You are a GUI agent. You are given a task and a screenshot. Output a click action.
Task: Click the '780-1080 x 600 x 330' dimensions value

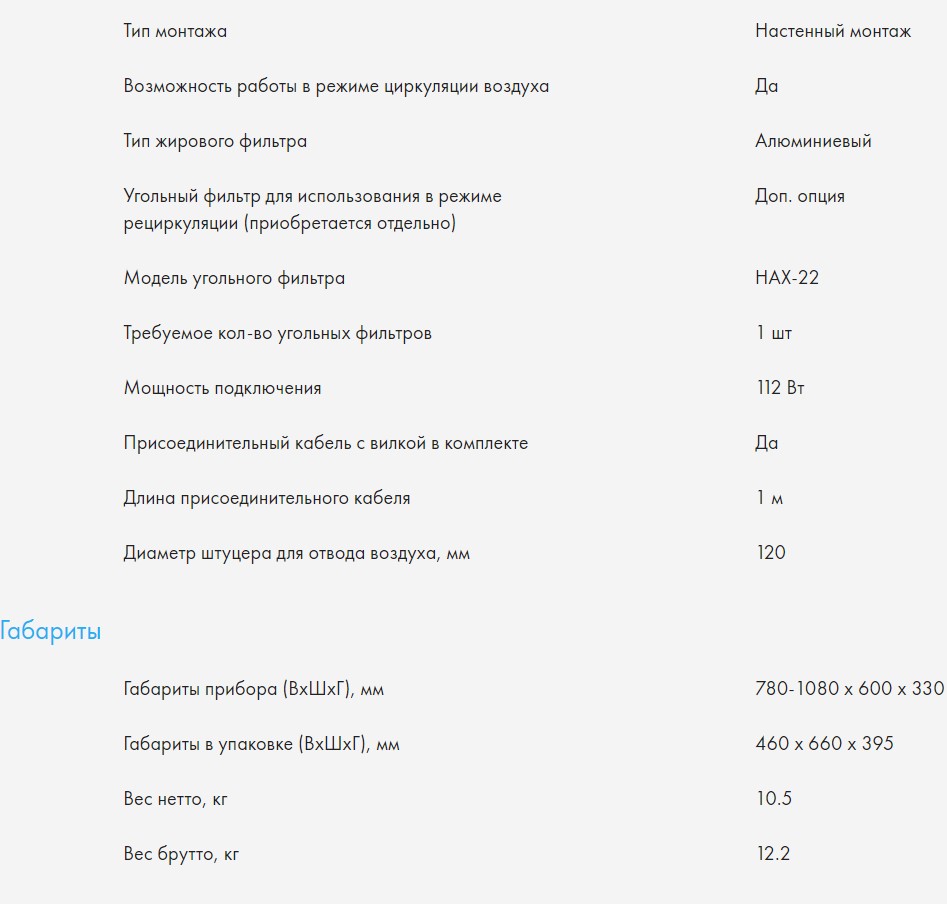[x=849, y=689]
